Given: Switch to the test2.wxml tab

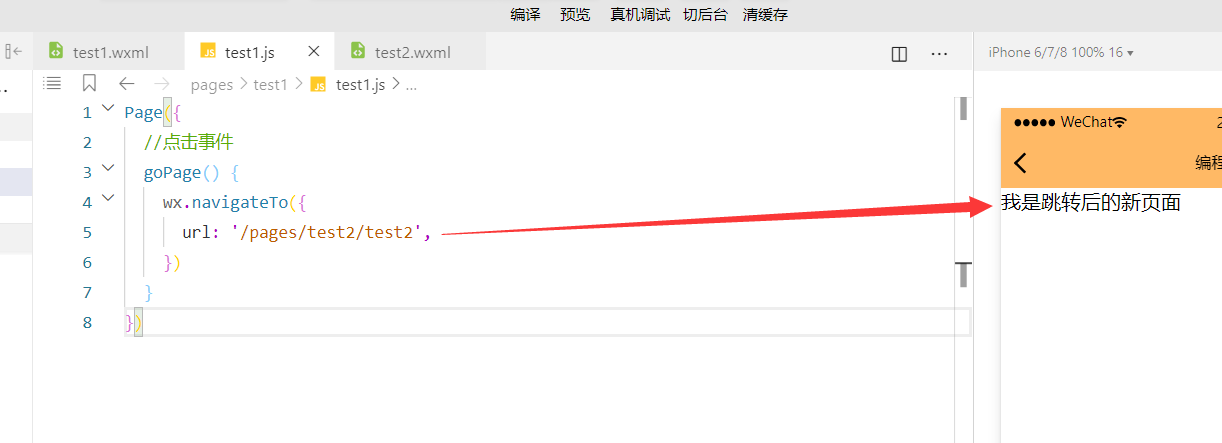Looking at the screenshot, I should coord(412,52).
